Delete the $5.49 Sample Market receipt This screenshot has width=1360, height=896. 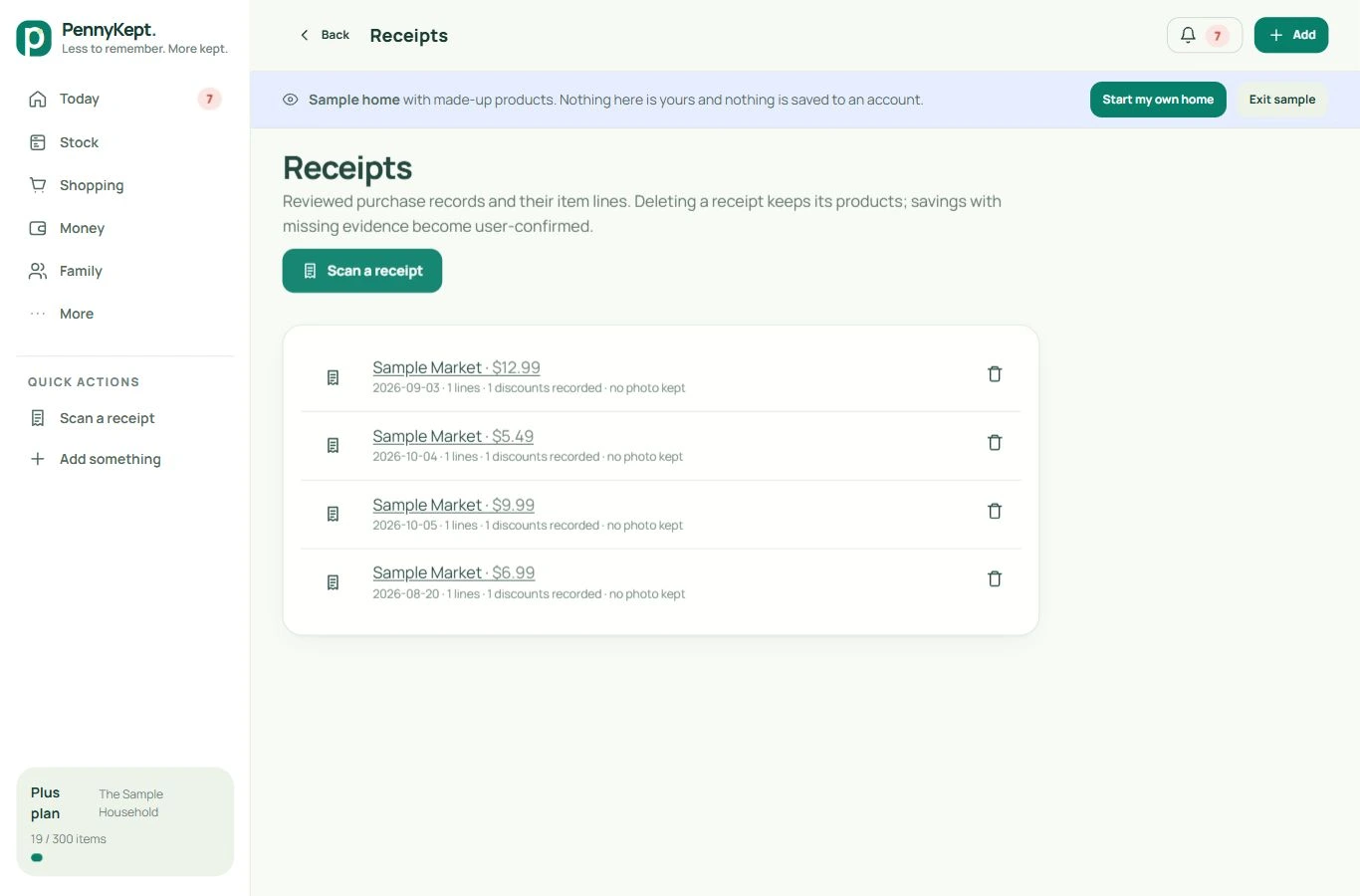tap(994, 443)
